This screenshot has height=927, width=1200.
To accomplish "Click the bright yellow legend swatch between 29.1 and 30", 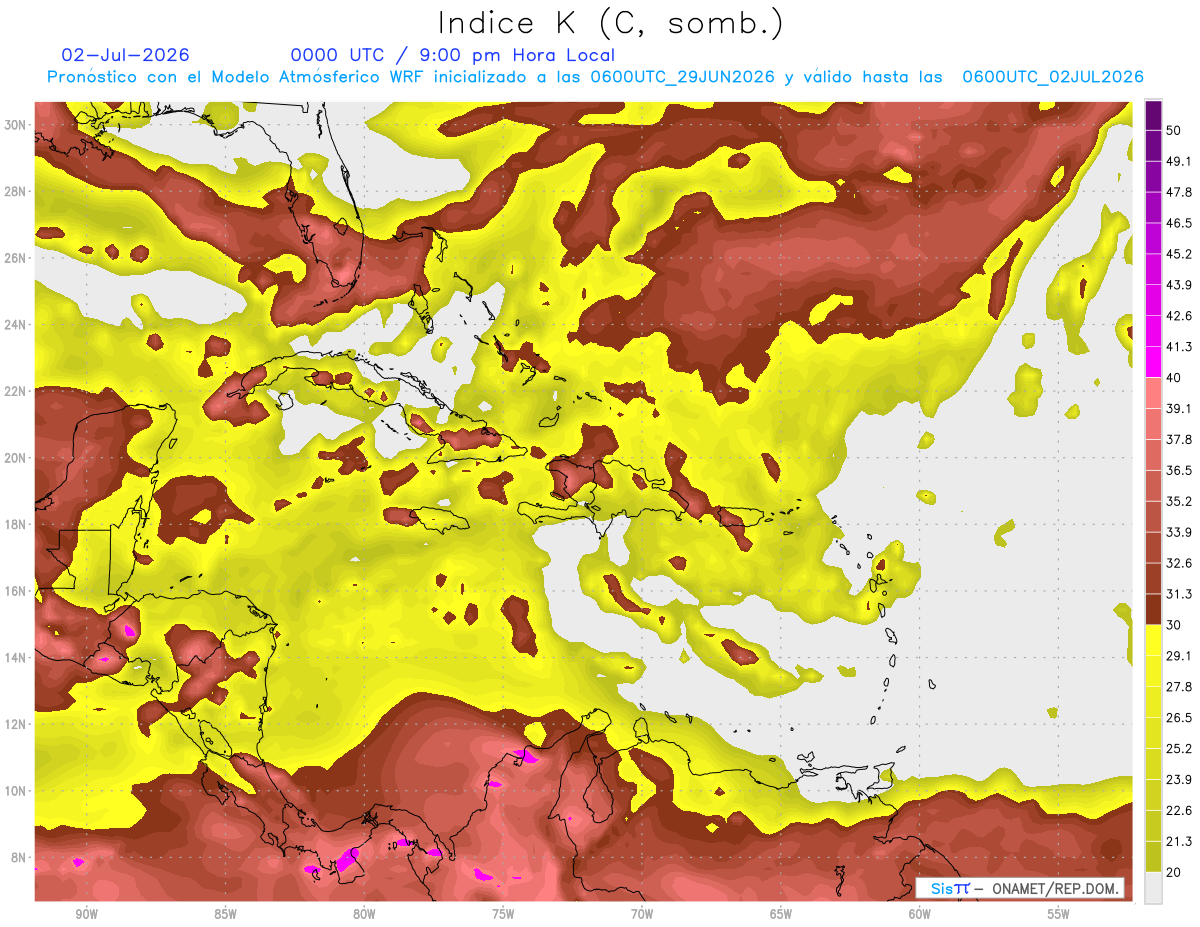I will (1153, 640).
